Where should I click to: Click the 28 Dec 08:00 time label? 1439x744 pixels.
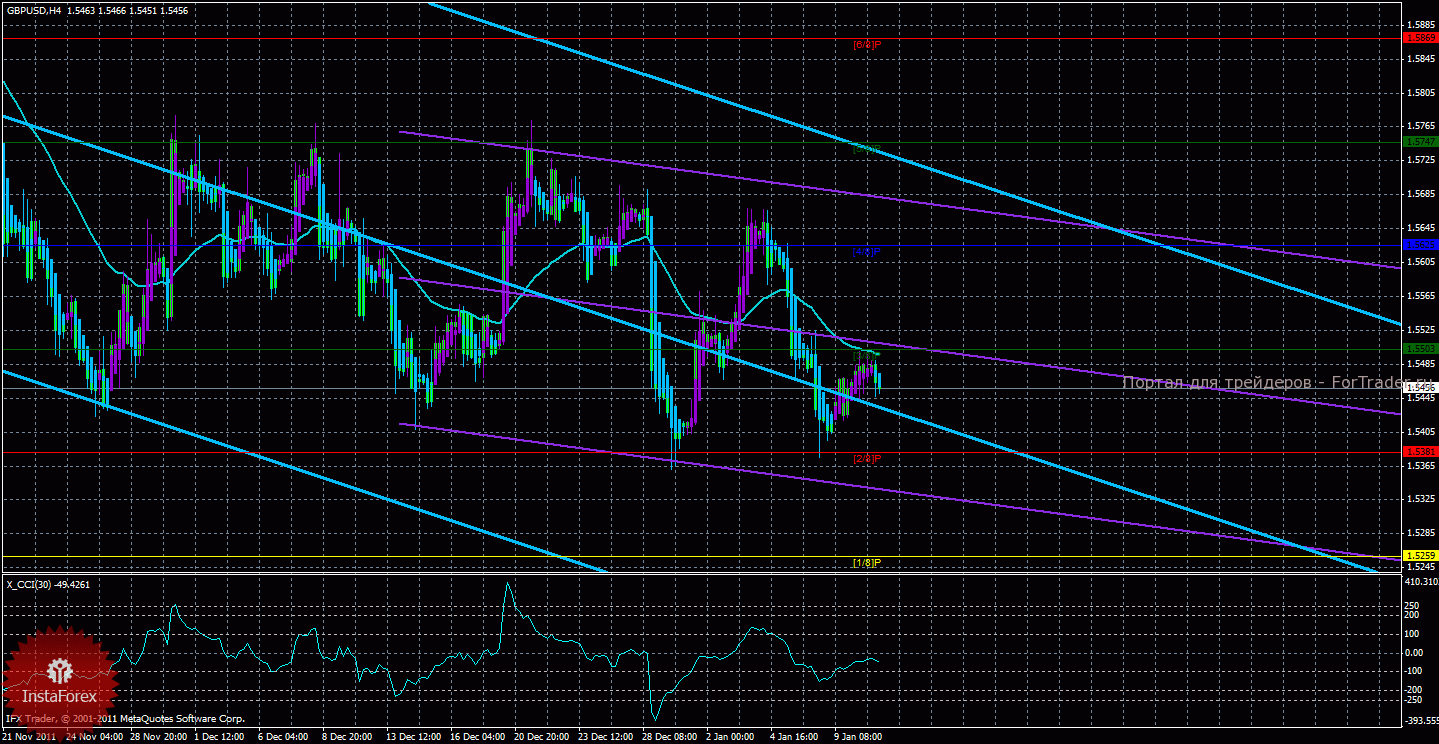point(671,737)
